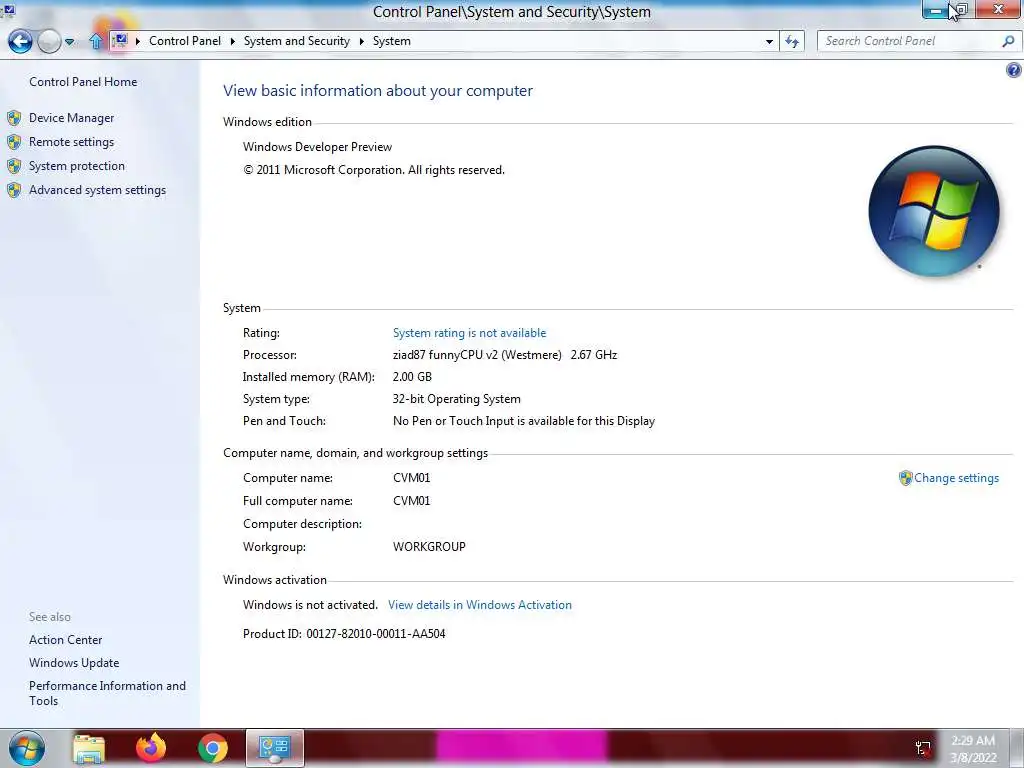Expand the chevron after Control Panel breadcrumb
The image size is (1024, 768).
pyautogui.click(x=232, y=41)
